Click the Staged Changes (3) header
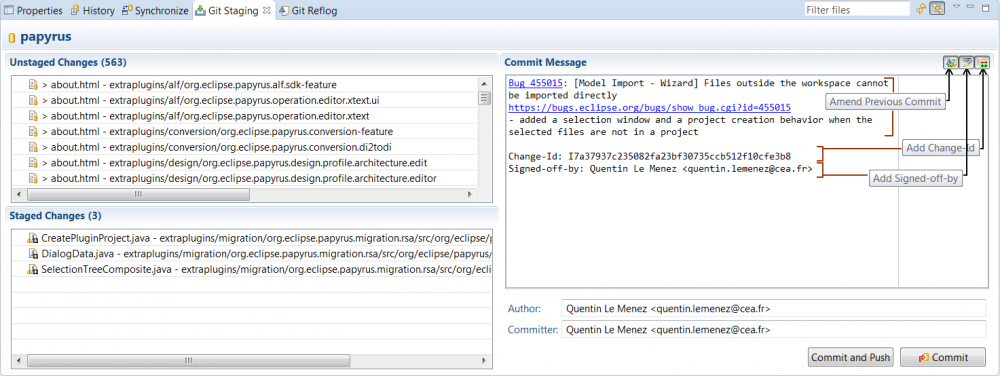 (x=55, y=215)
